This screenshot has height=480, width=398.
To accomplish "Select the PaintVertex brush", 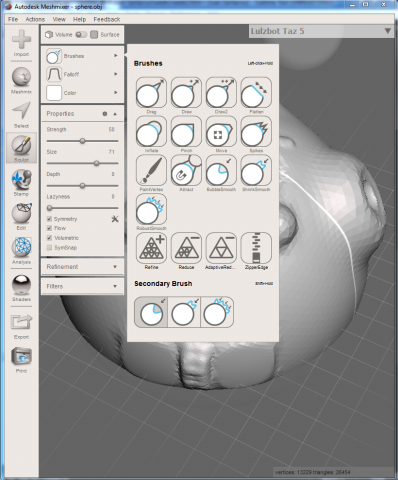I will tap(151, 170).
